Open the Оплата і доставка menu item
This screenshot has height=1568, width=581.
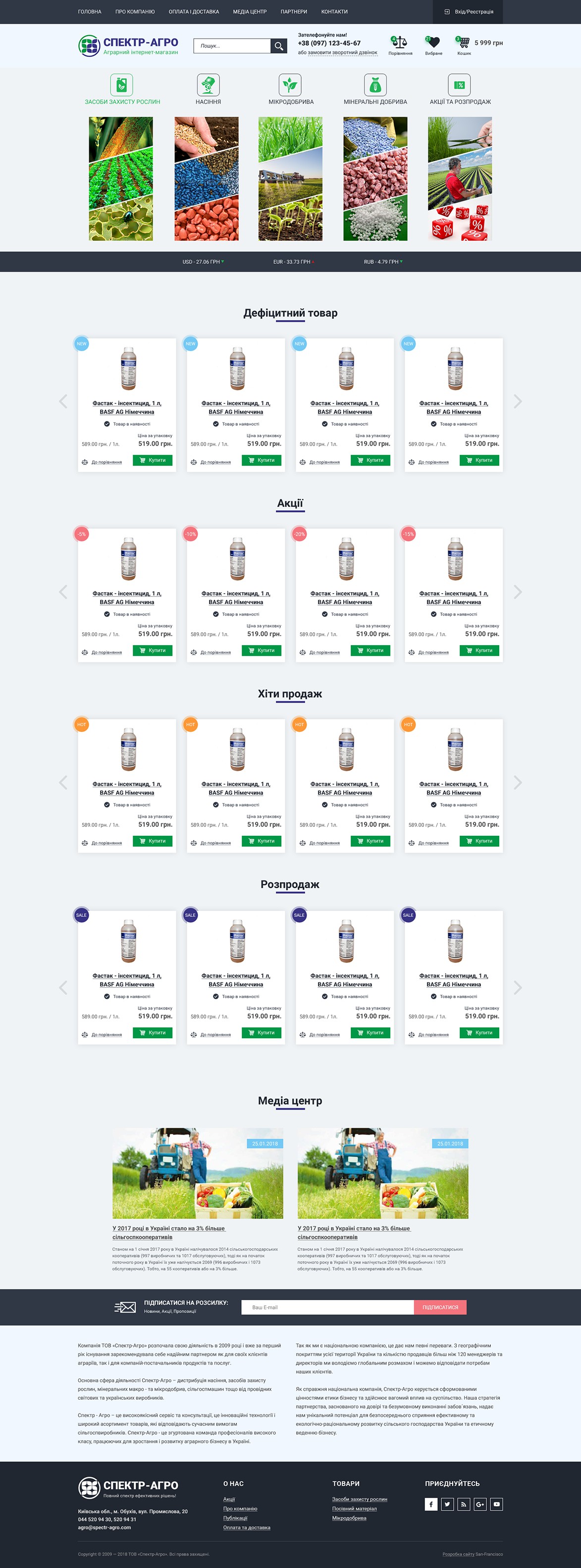tap(194, 11)
